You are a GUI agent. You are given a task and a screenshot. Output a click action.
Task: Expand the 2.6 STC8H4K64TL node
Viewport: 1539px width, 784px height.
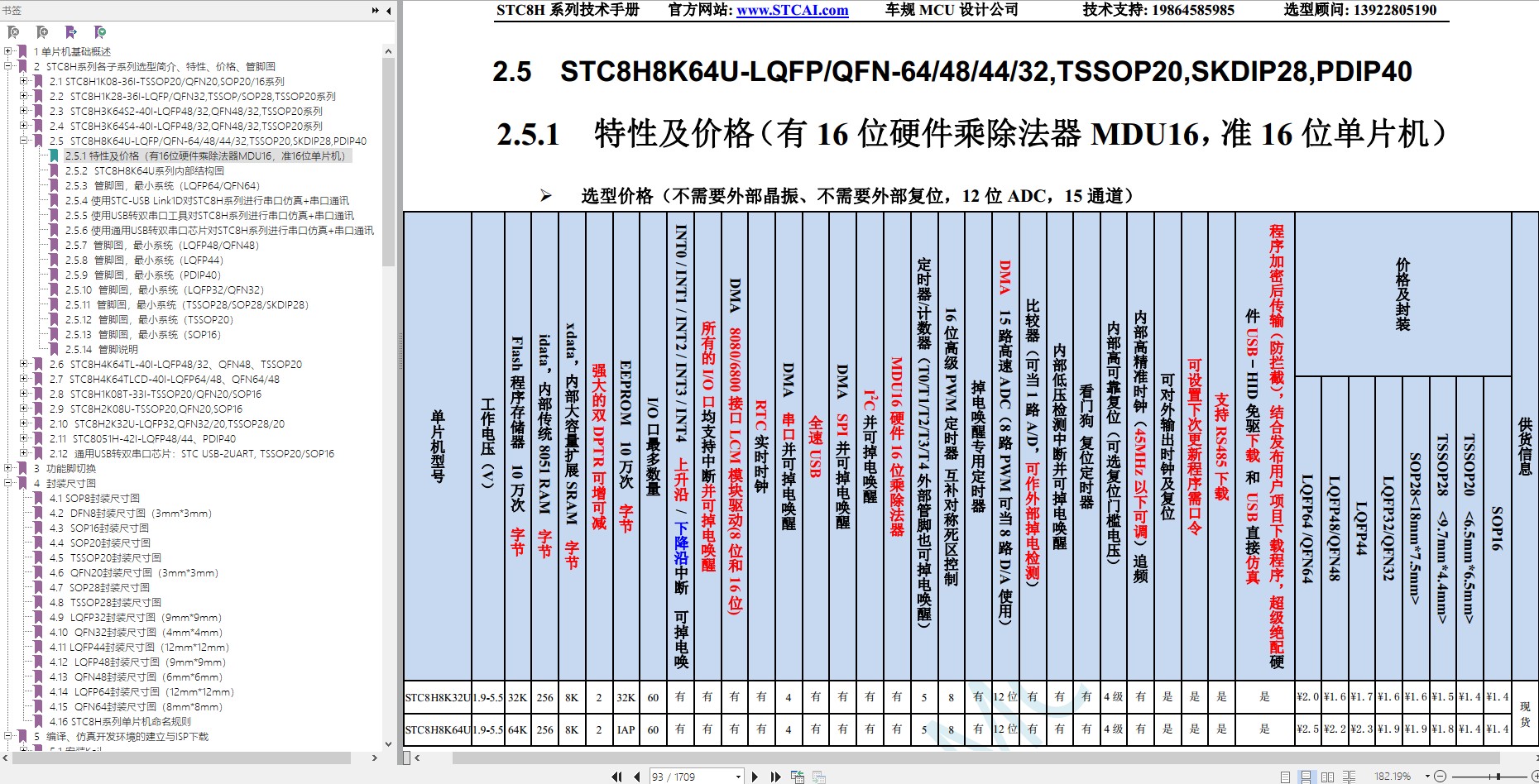[24, 364]
